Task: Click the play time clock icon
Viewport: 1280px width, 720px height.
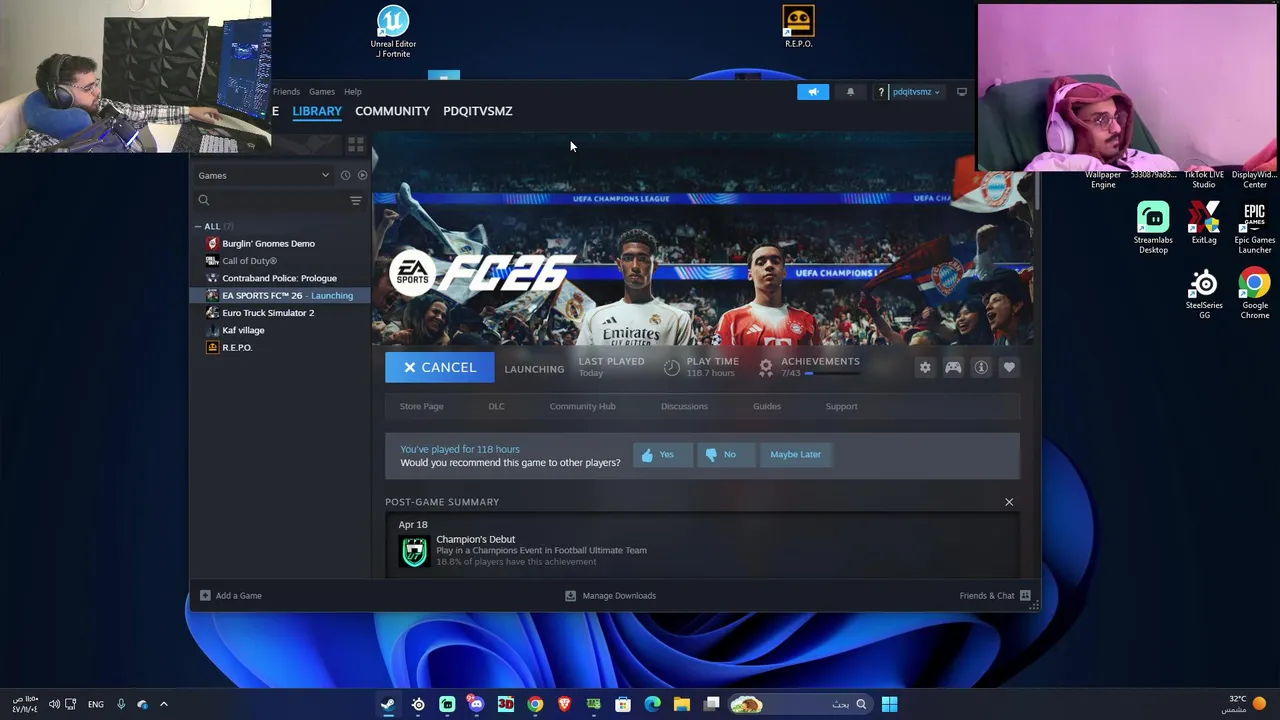Action: tap(672, 368)
